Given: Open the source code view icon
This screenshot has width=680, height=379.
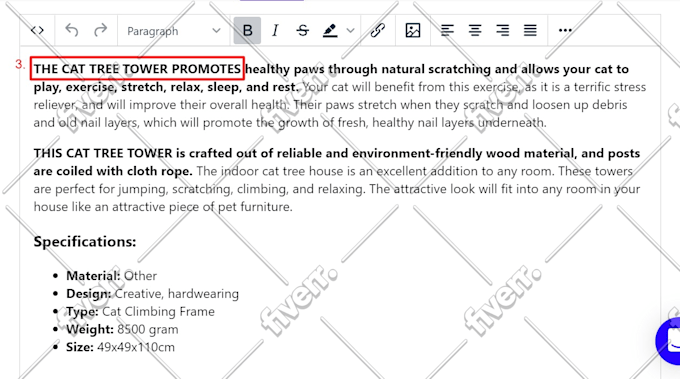Looking at the screenshot, I should click(x=37, y=30).
